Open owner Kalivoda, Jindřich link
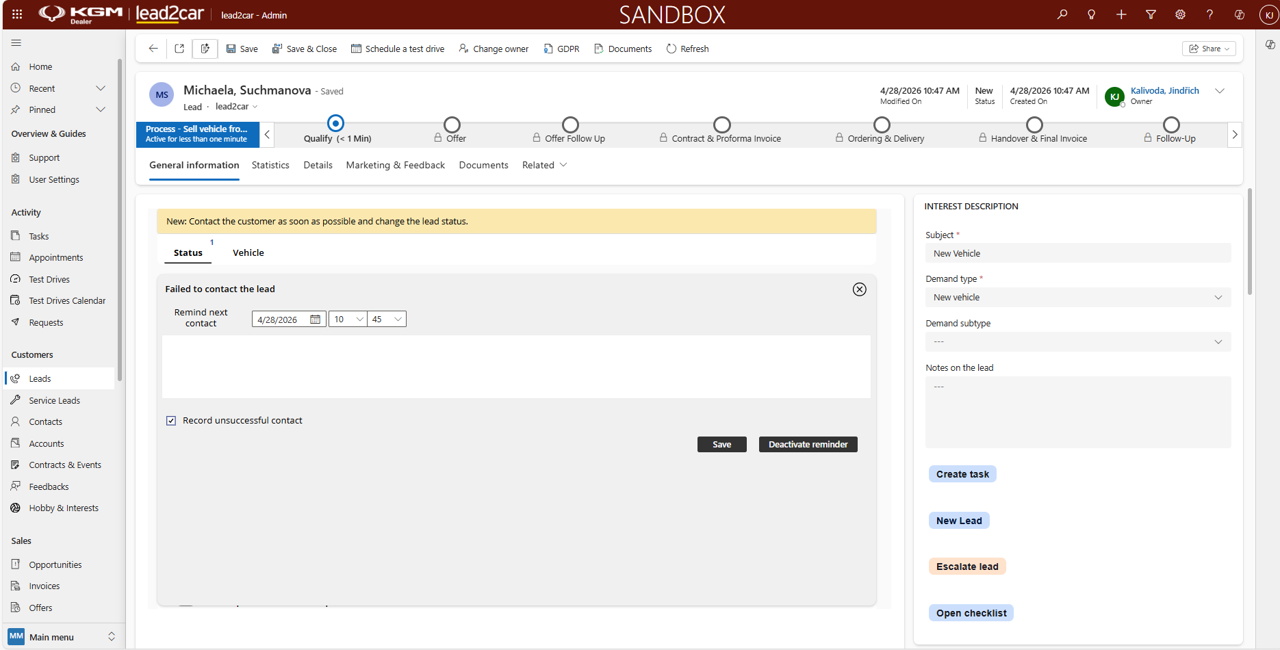The height and width of the screenshot is (650, 1280). 1165,91
